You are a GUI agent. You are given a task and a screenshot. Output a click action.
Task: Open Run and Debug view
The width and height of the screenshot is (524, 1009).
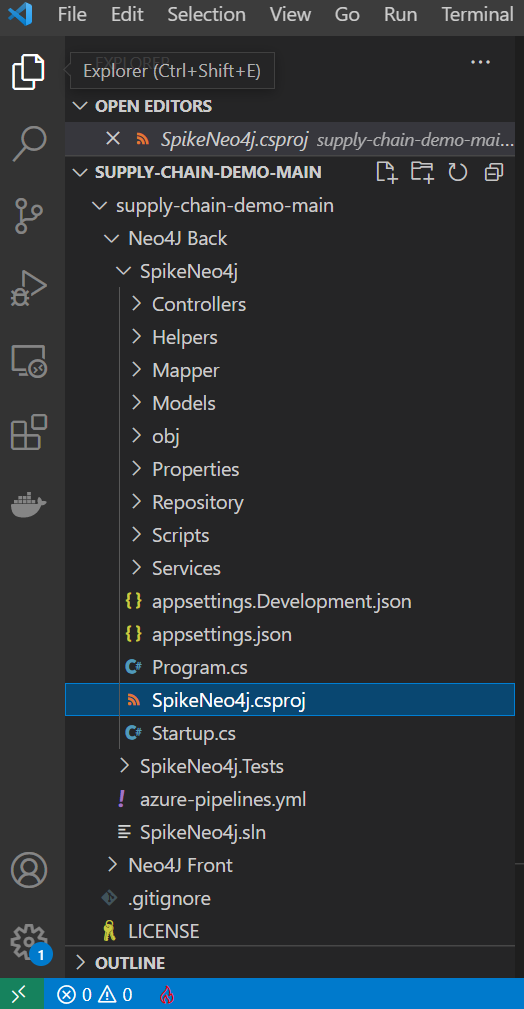pos(29,288)
